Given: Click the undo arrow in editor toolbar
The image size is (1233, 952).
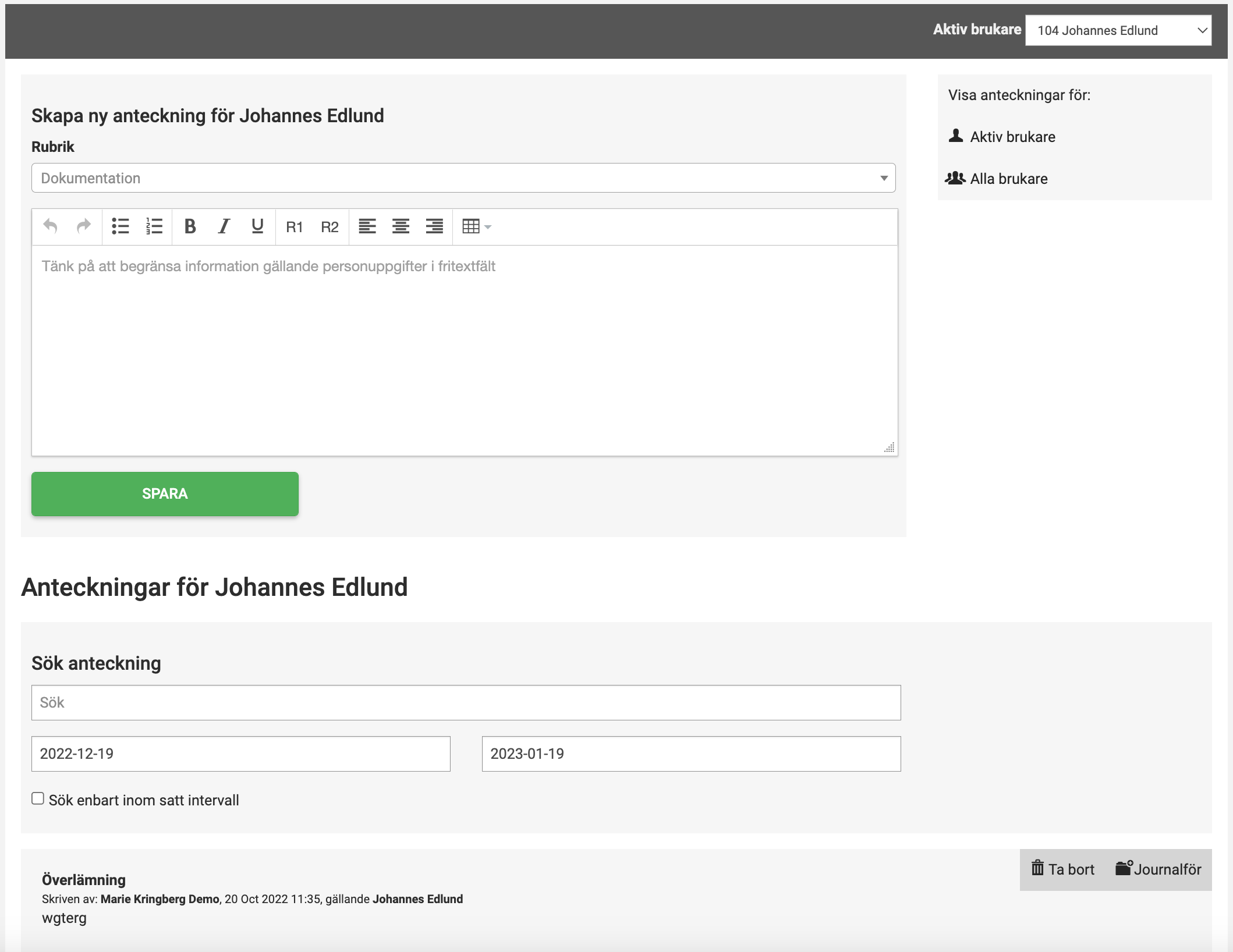Looking at the screenshot, I should click(x=51, y=226).
